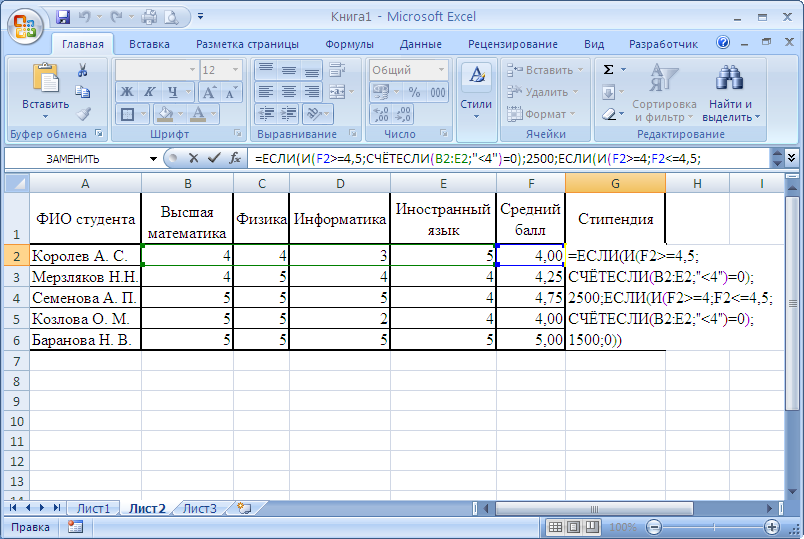This screenshot has width=804, height=539.
Task: Open Sort and Filter (Сортировка и фильтр)
Action: click(664, 93)
